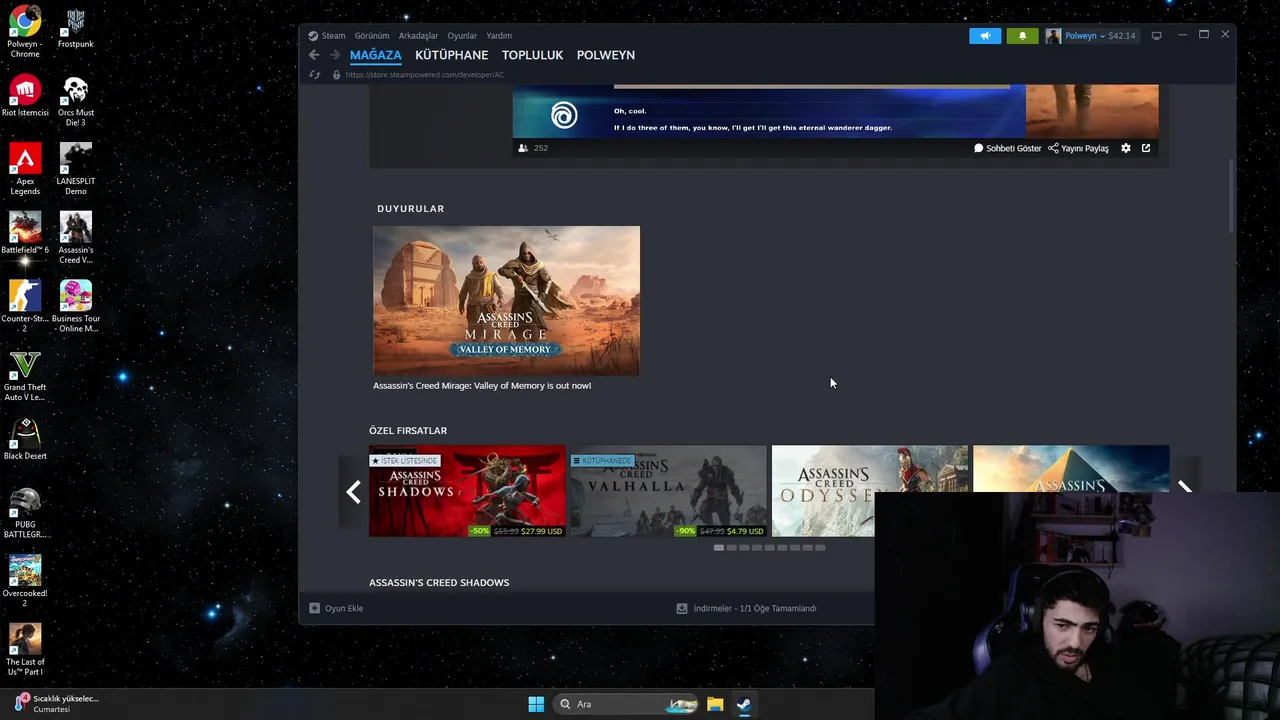Open Riot İstemcisi desktop icon

click(x=25, y=96)
